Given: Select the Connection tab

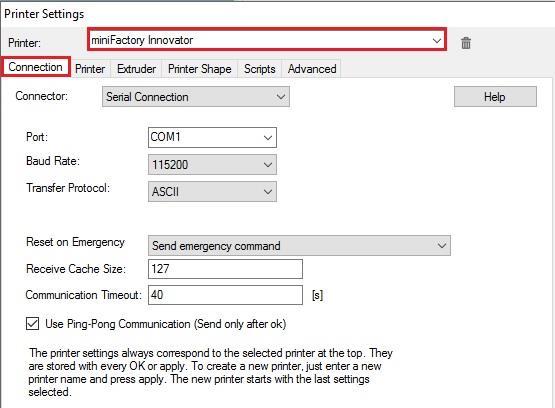Looking at the screenshot, I should pos(35,67).
